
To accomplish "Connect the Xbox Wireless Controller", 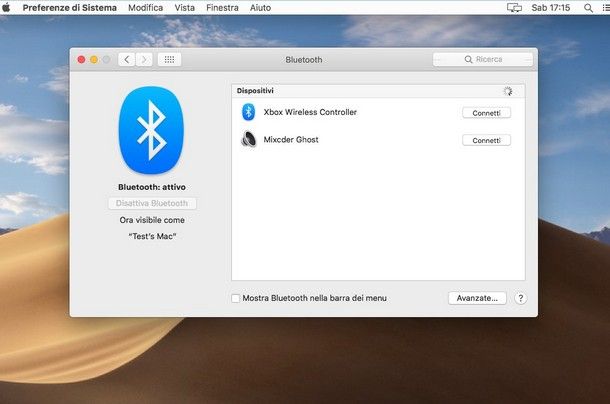I will coord(486,113).
